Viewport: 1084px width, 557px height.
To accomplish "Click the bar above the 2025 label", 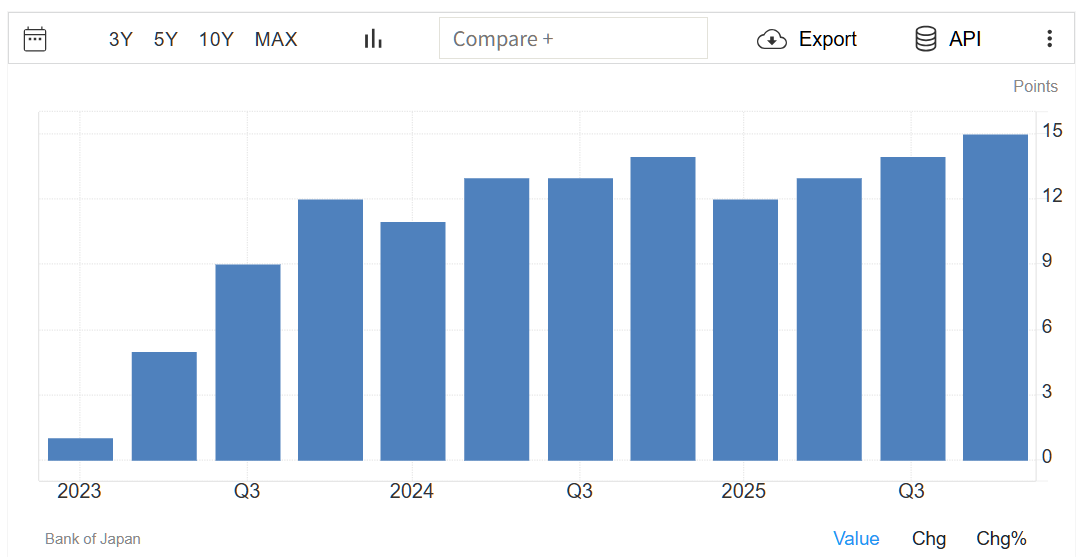I will pos(745,330).
